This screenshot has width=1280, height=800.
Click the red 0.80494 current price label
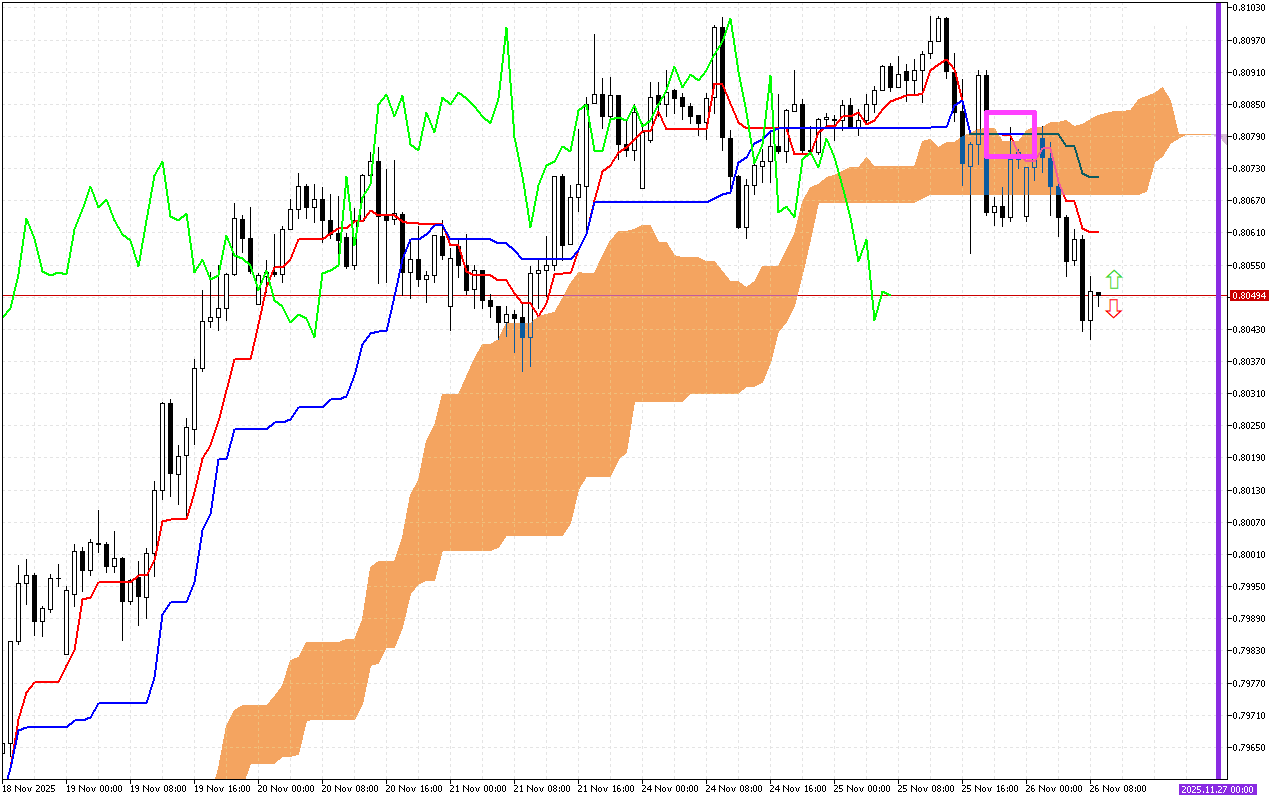click(1249, 296)
